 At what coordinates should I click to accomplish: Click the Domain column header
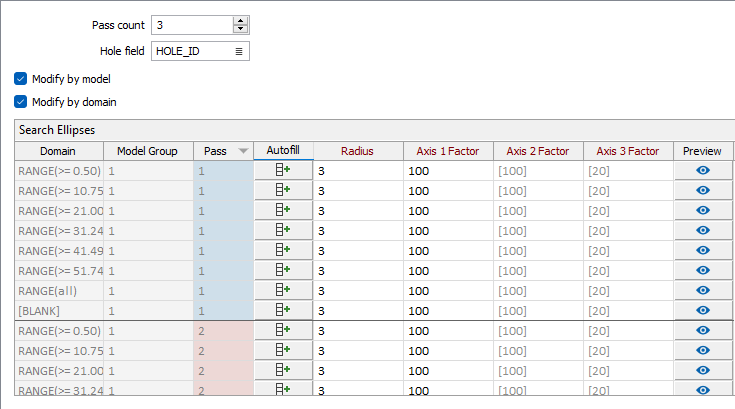[x=59, y=151]
